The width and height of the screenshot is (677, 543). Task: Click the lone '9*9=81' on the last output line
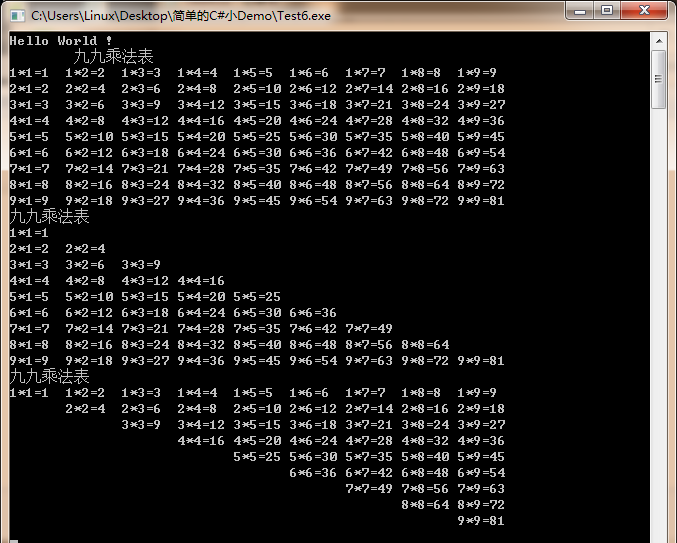(481, 521)
